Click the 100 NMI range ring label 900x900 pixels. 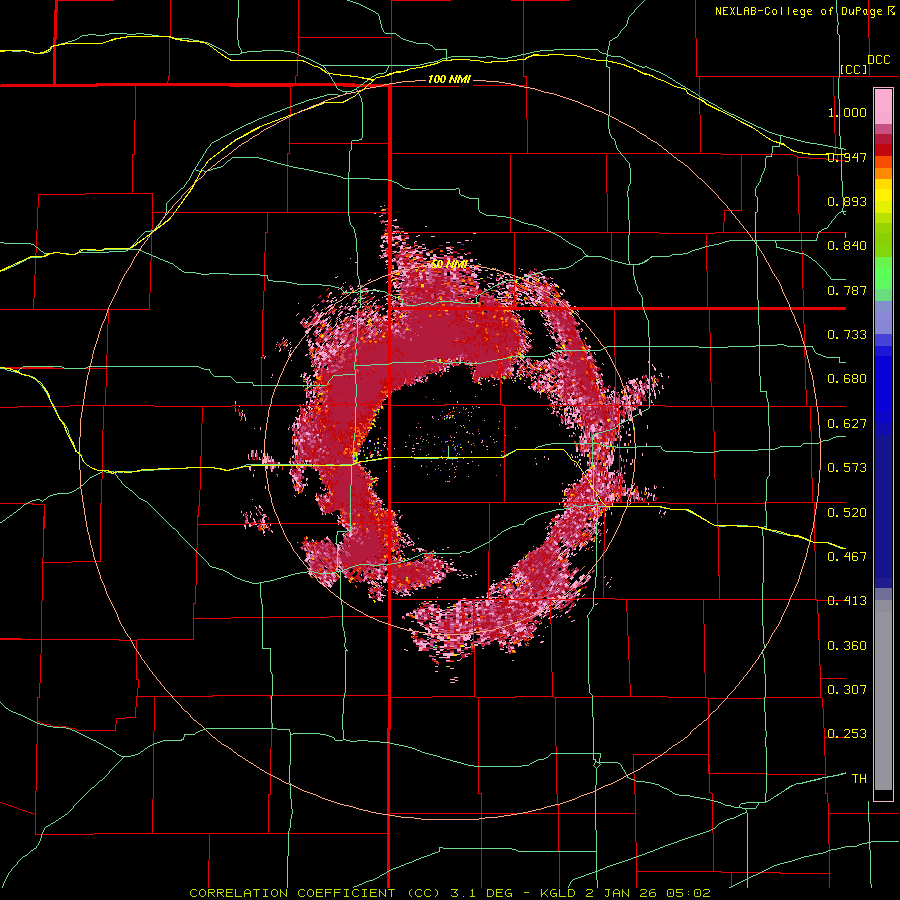point(449,79)
